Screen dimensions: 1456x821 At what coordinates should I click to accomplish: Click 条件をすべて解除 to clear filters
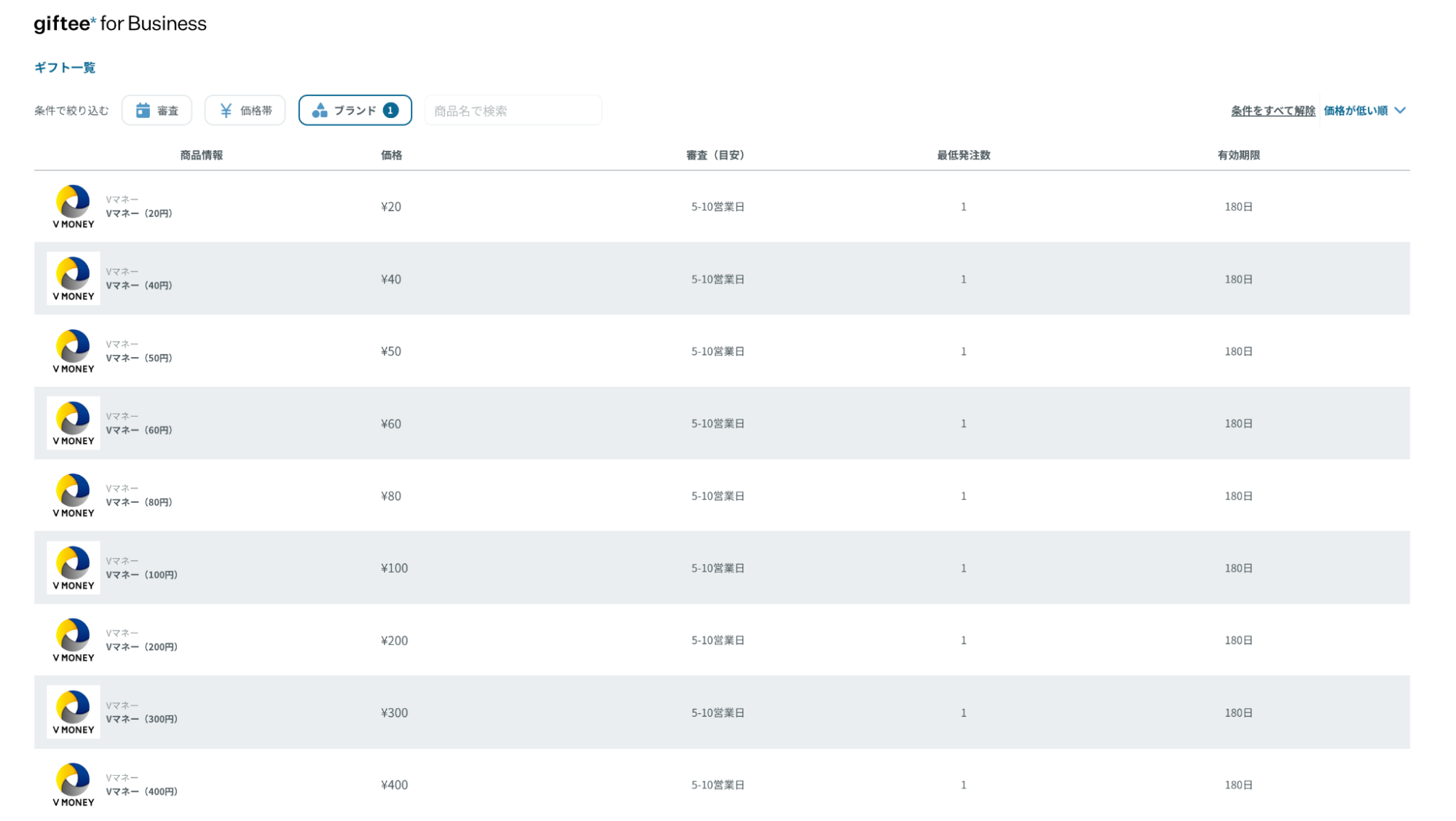1272,111
